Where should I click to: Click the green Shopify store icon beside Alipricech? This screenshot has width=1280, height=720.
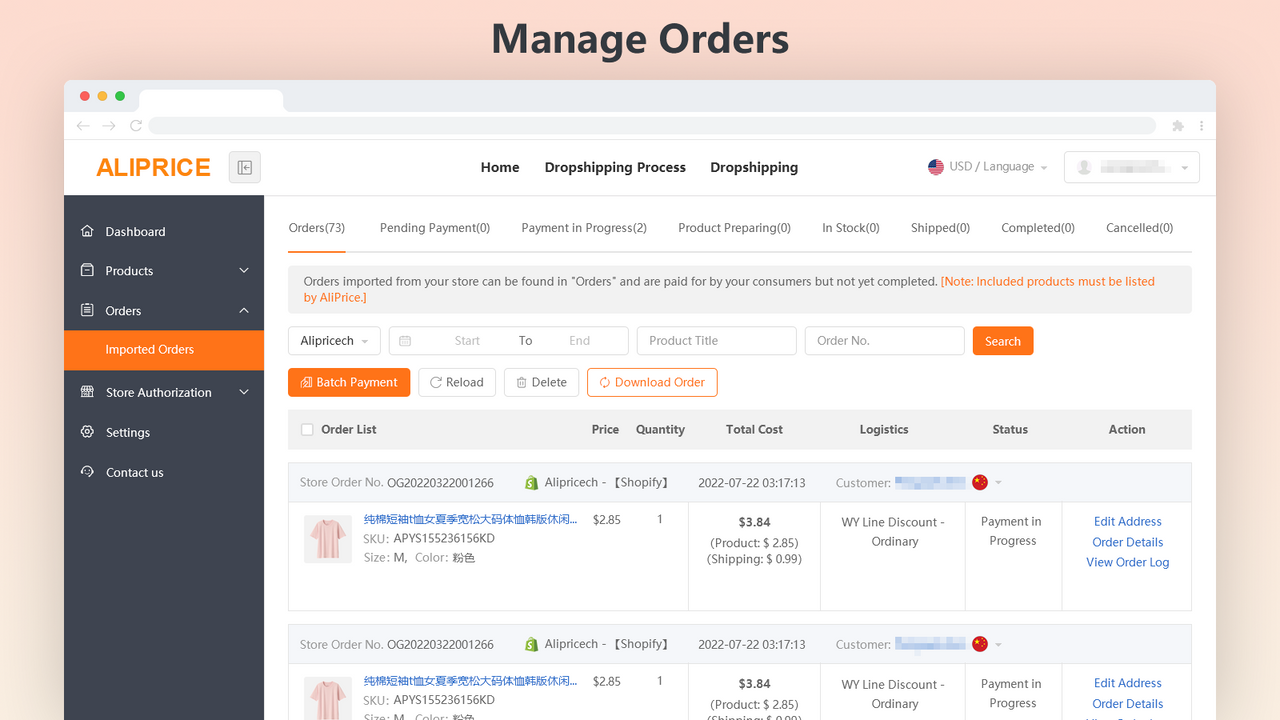[531, 482]
